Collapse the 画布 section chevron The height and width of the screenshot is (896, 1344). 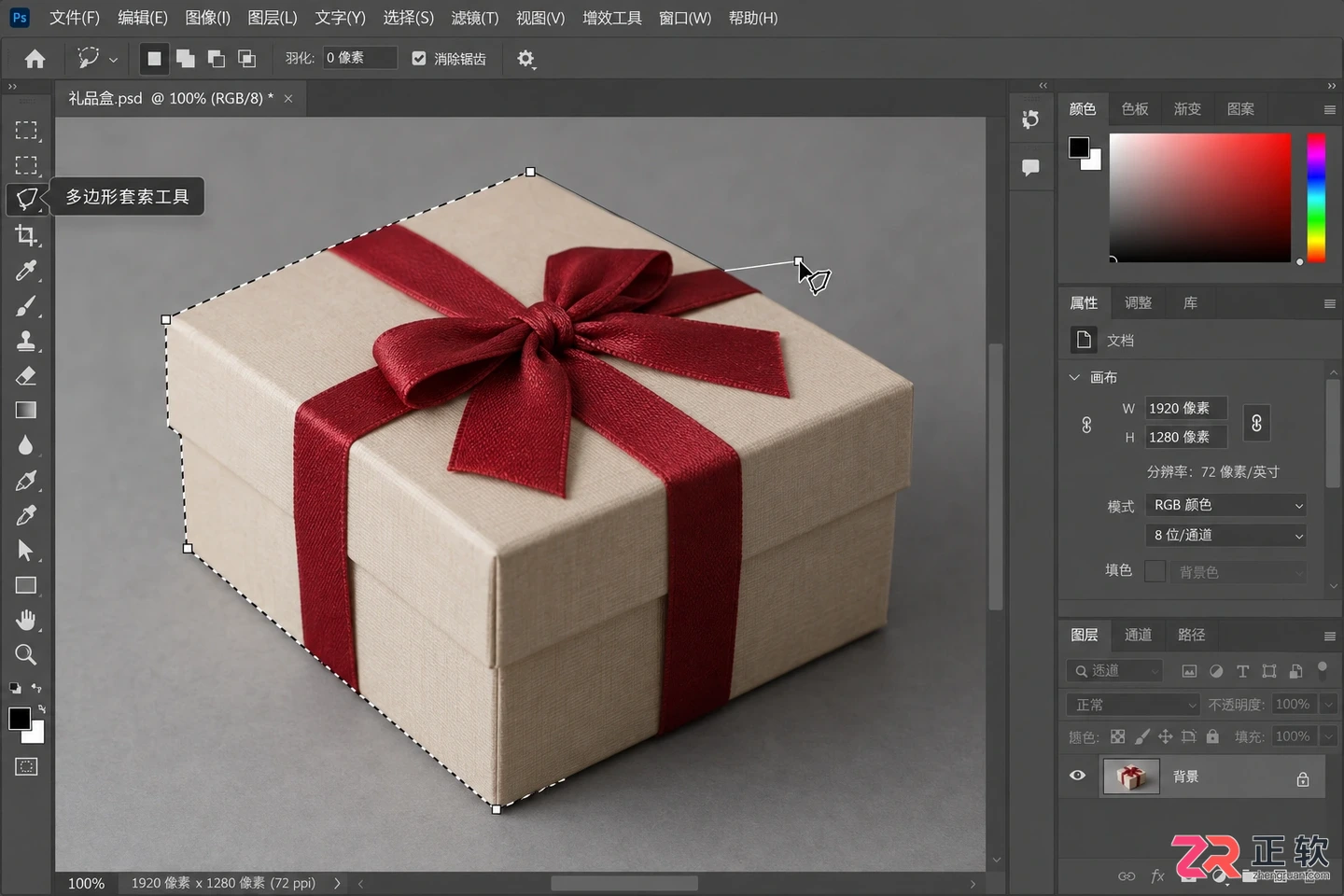pos(1075,377)
